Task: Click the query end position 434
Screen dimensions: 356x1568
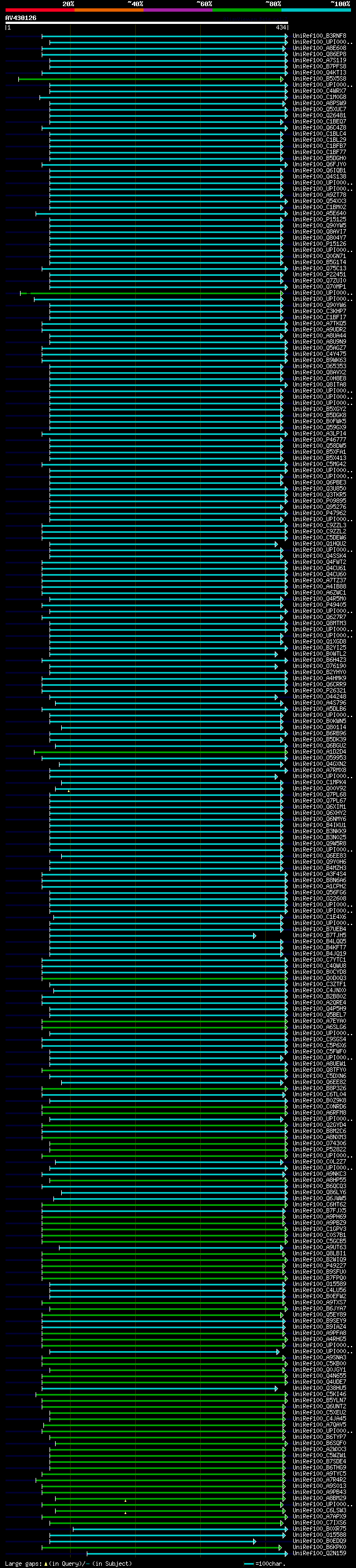Action: coord(280,27)
